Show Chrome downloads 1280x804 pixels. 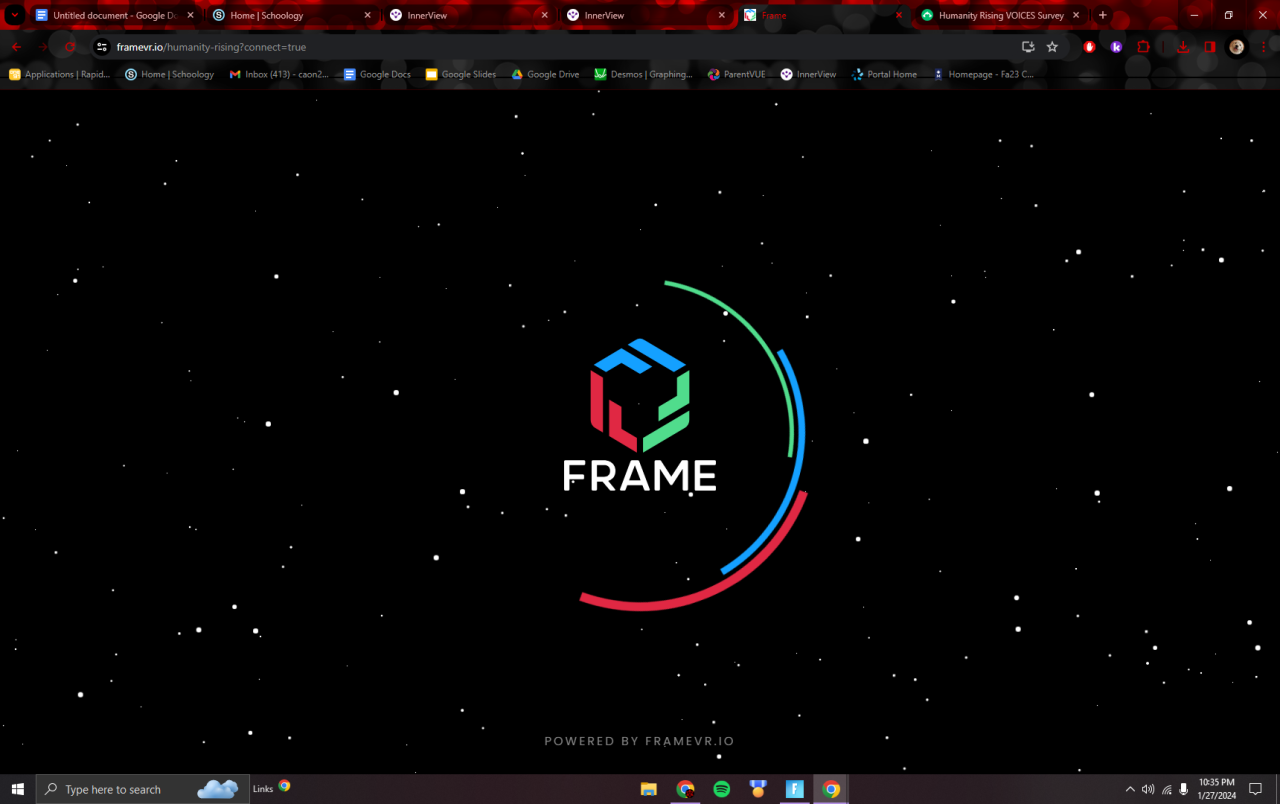[1183, 47]
